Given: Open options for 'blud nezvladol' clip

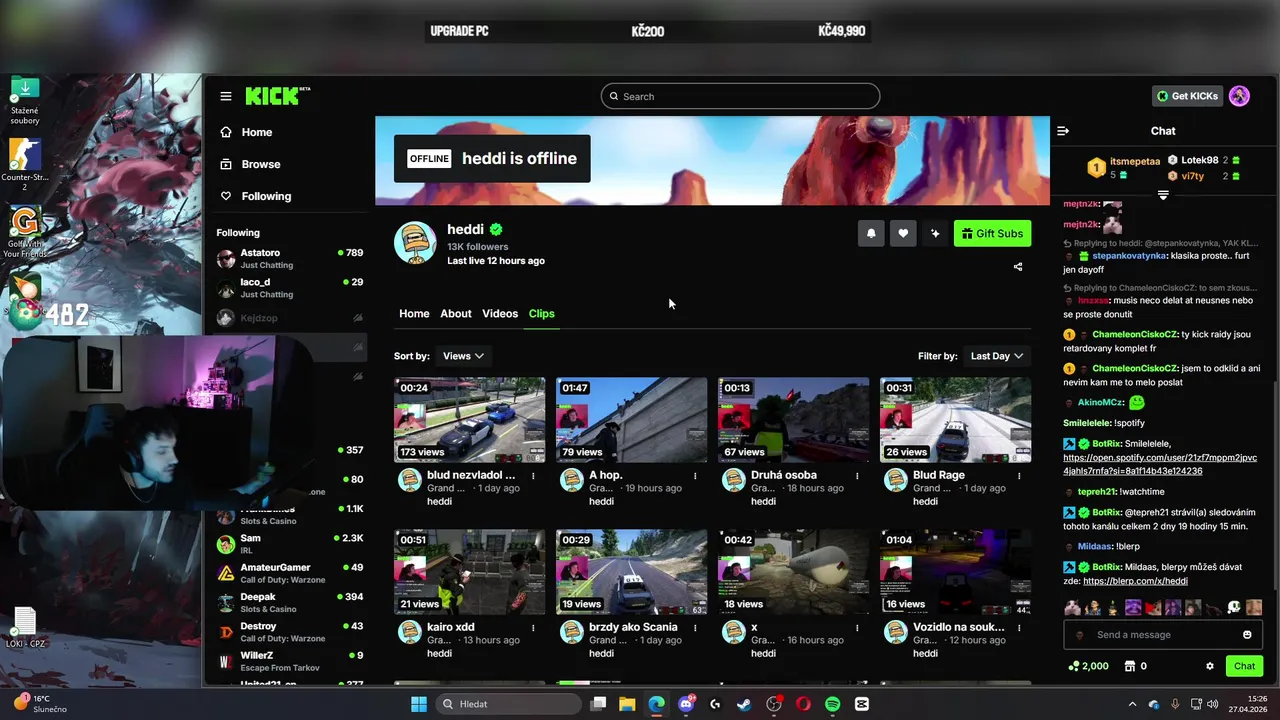Looking at the screenshot, I should [x=533, y=476].
